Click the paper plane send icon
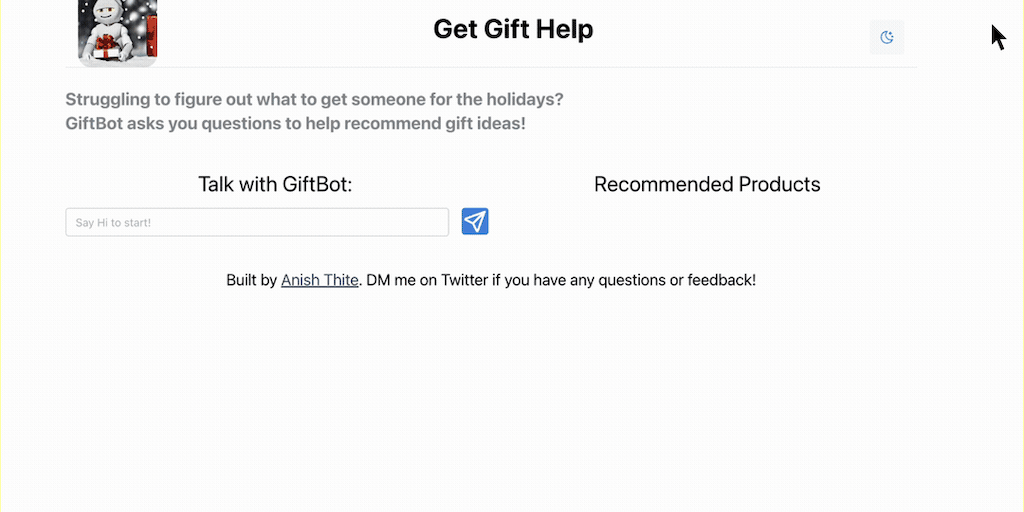This screenshot has height=512, width=1024. point(475,221)
